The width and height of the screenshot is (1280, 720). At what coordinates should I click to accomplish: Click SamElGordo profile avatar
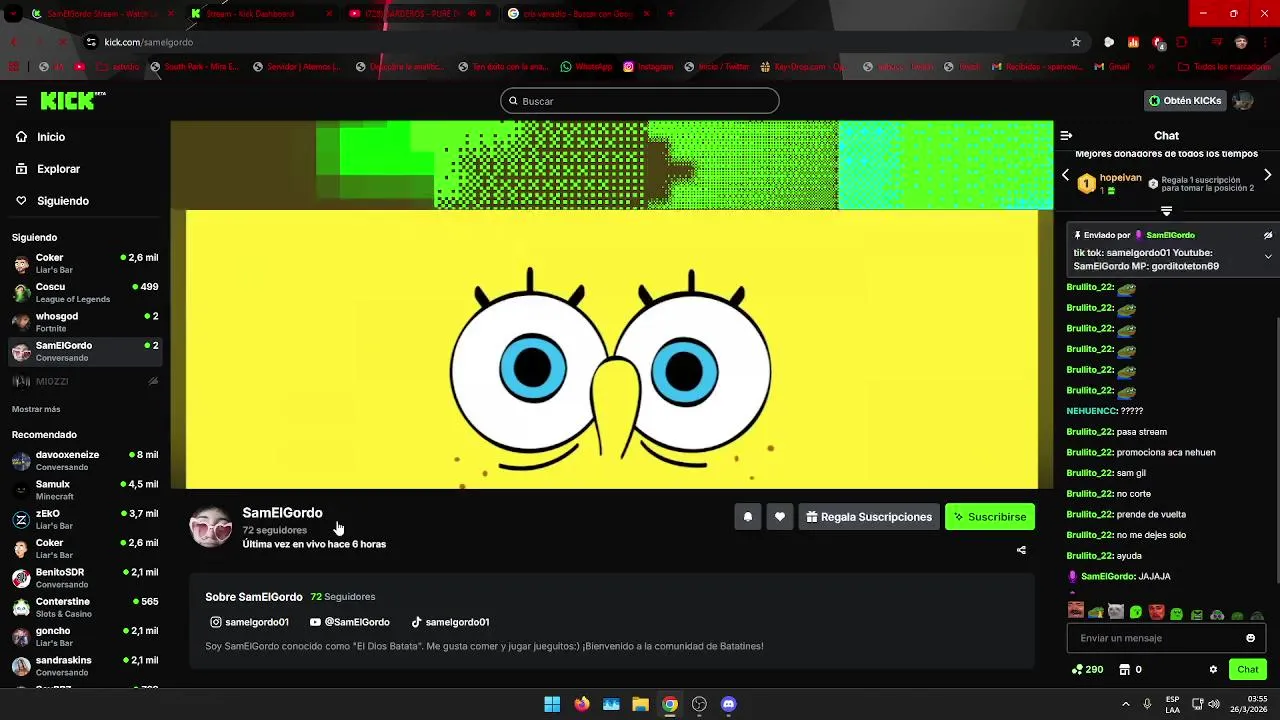click(211, 527)
